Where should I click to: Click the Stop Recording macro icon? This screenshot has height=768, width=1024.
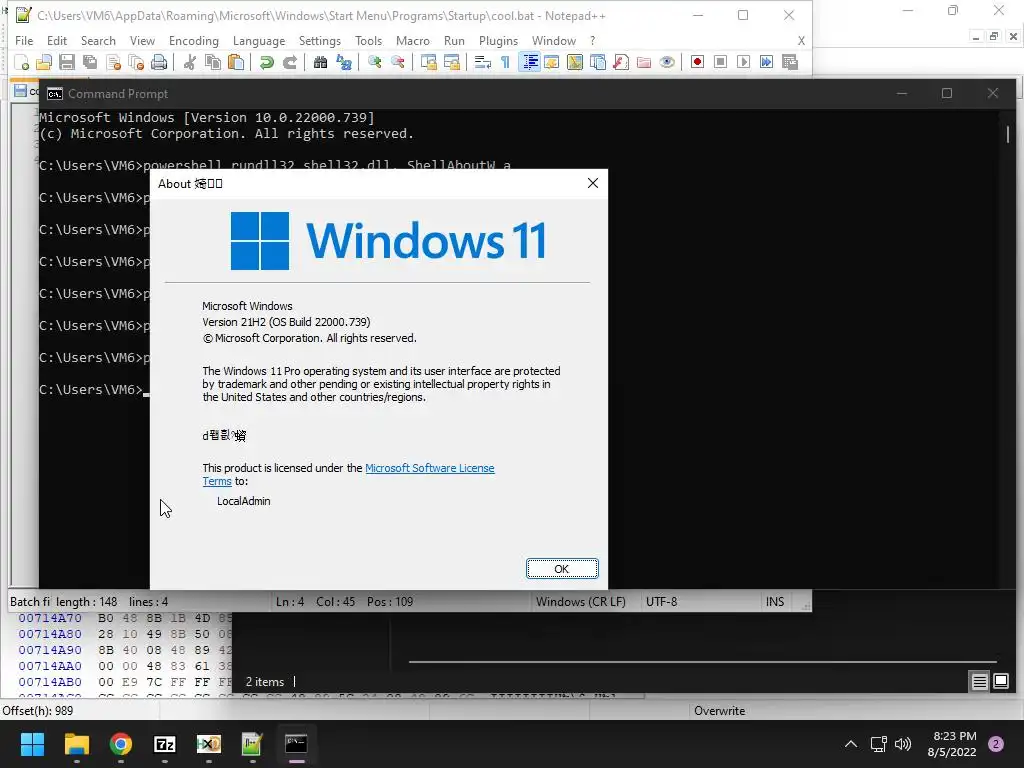click(x=720, y=62)
